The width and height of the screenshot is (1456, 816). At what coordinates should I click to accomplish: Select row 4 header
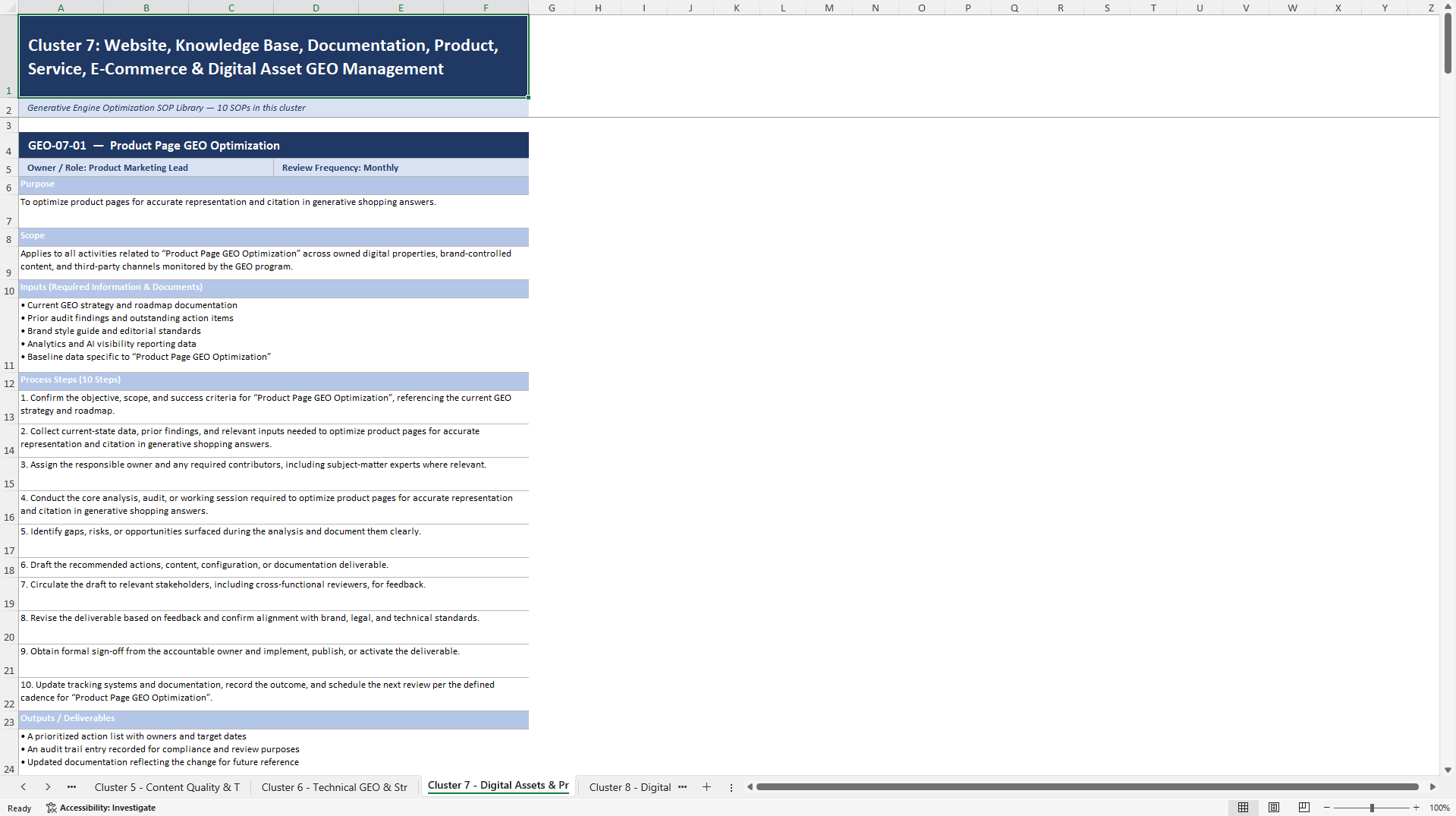coord(9,146)
